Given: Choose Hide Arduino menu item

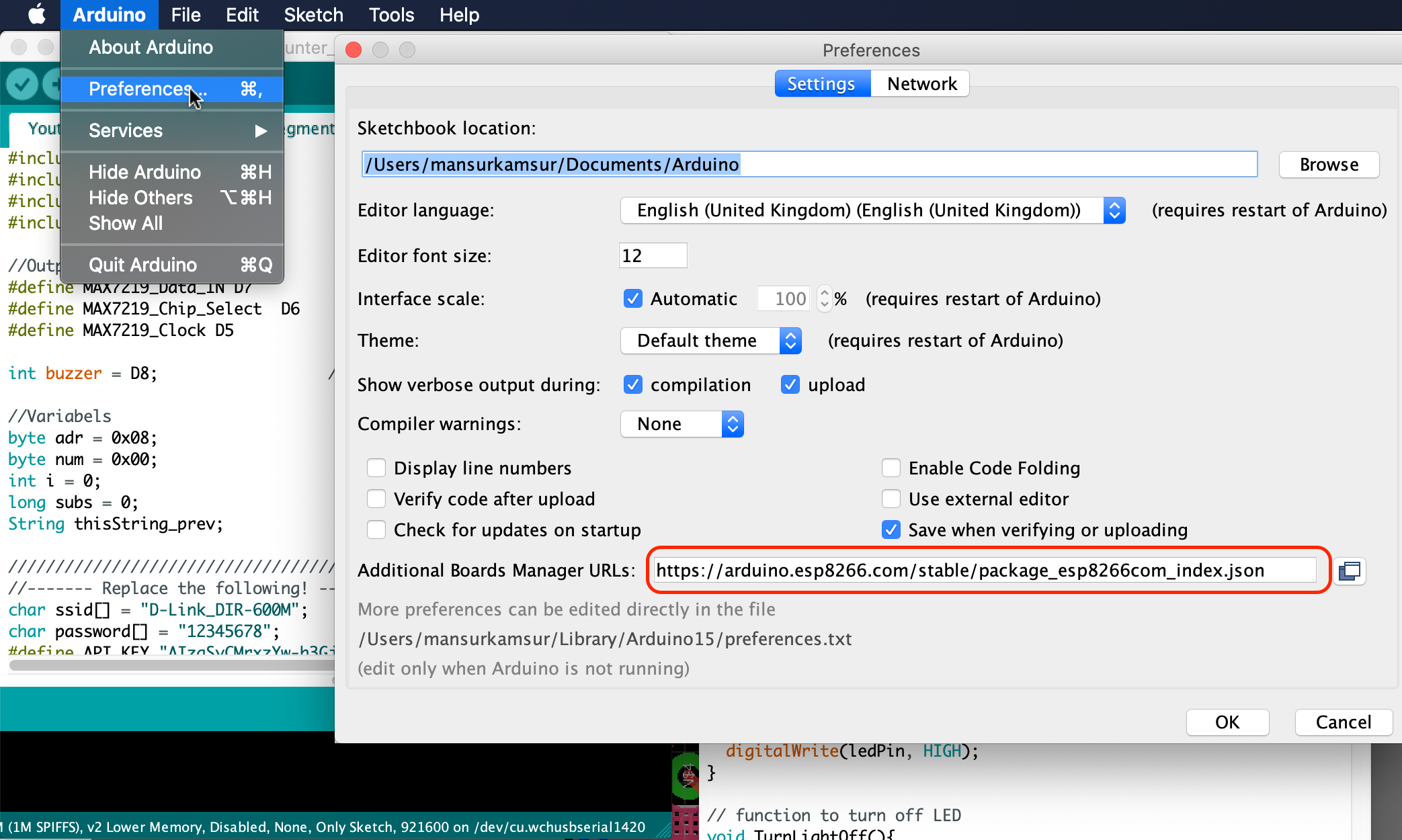Looking at the screenshot, I should [172, 172].
